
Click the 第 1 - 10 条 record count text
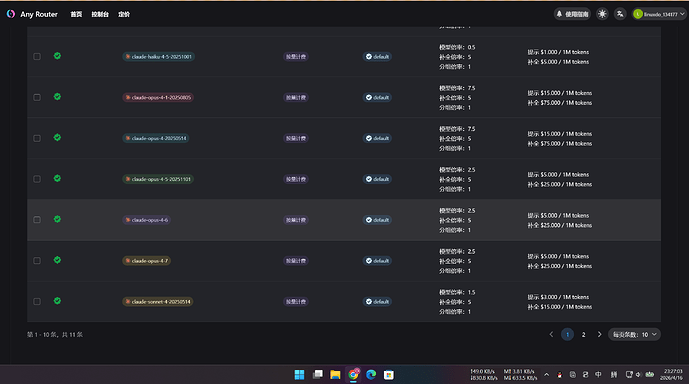(x=55, y=335)
